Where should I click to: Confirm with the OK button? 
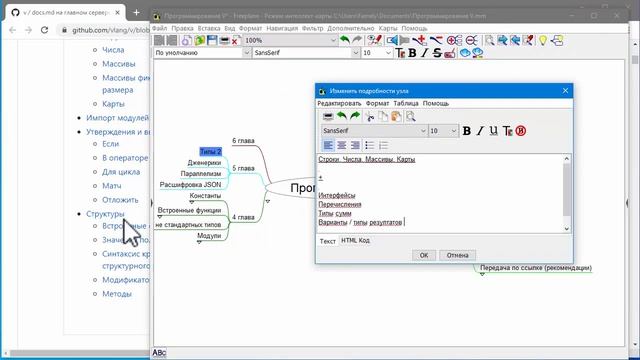coord(424,256)
